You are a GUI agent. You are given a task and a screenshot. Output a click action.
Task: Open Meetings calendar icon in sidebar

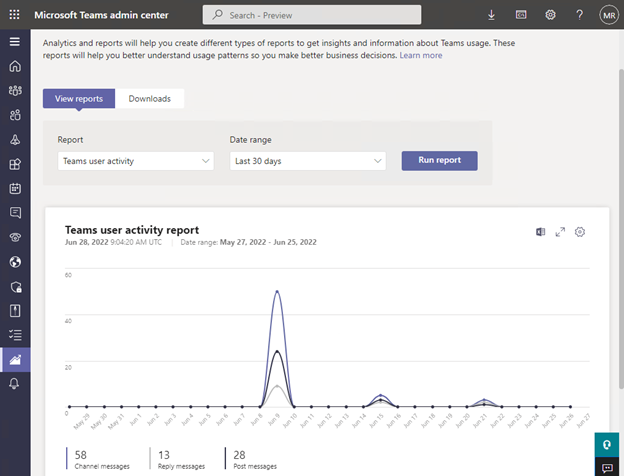[x=15, y=188]
